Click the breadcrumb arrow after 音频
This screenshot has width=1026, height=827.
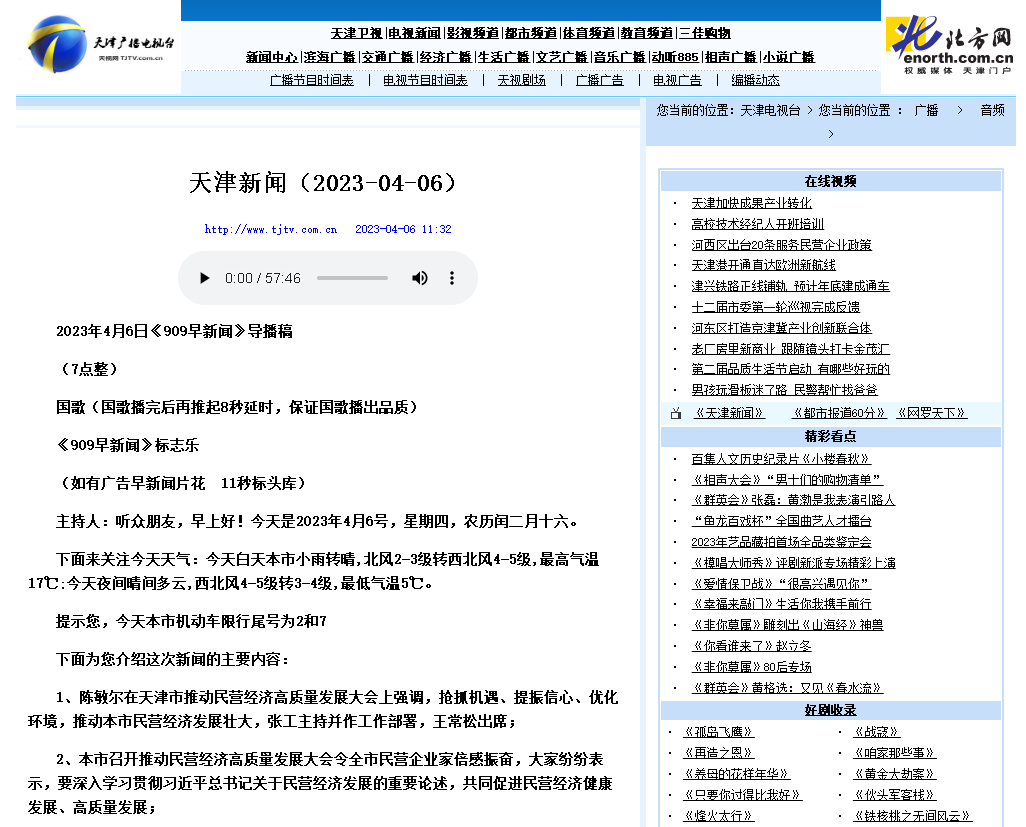(831, 132)
